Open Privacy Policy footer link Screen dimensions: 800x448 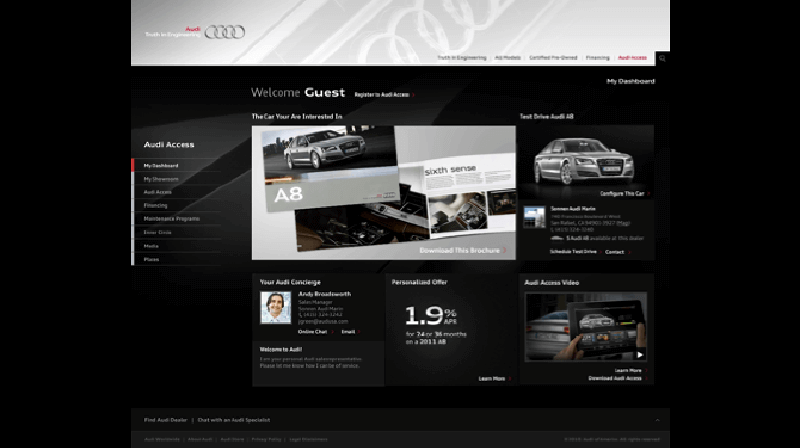pos(266,439)
